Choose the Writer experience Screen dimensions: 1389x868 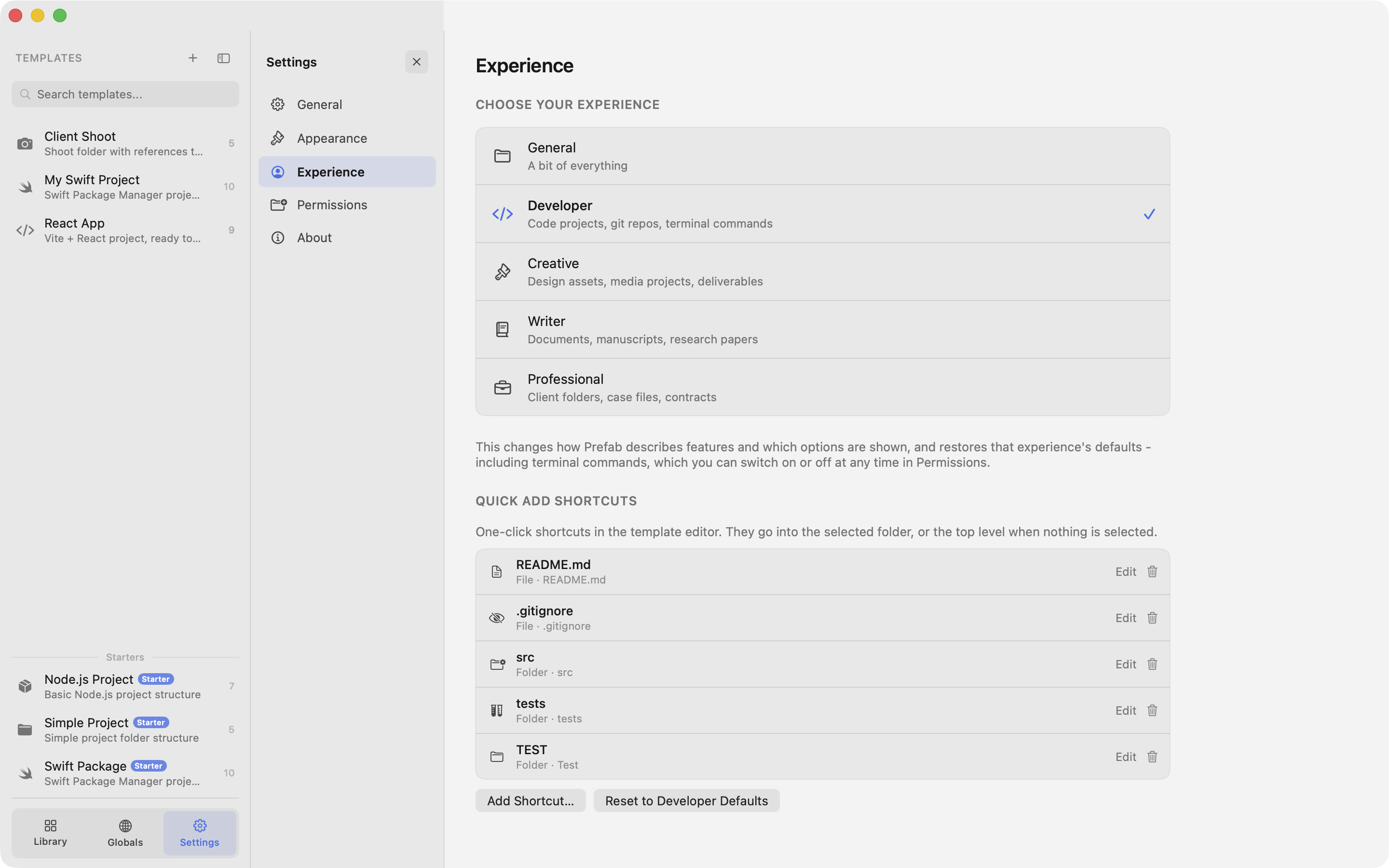822,329
